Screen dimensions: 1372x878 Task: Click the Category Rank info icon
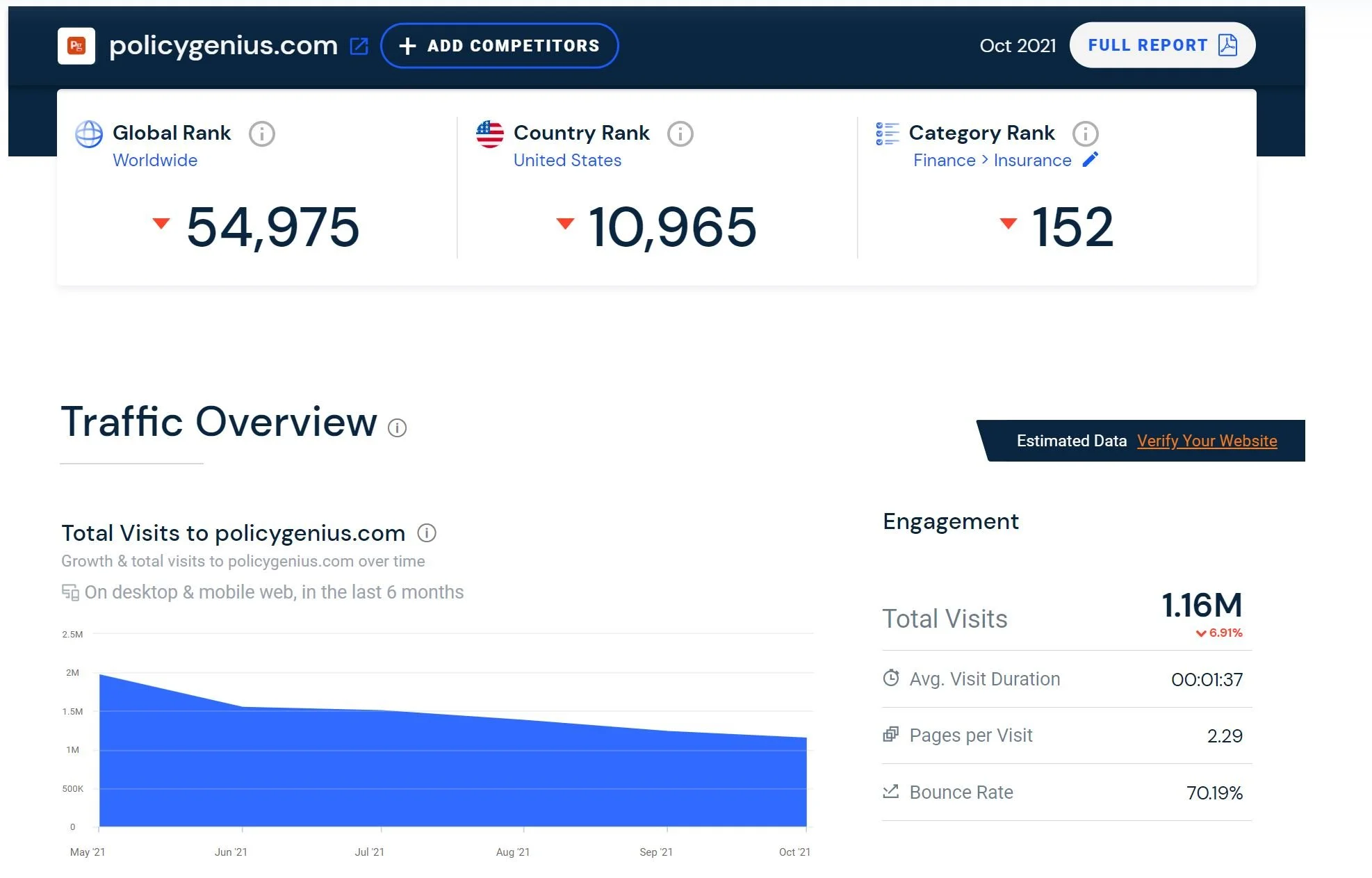(x=1085, y=133)
